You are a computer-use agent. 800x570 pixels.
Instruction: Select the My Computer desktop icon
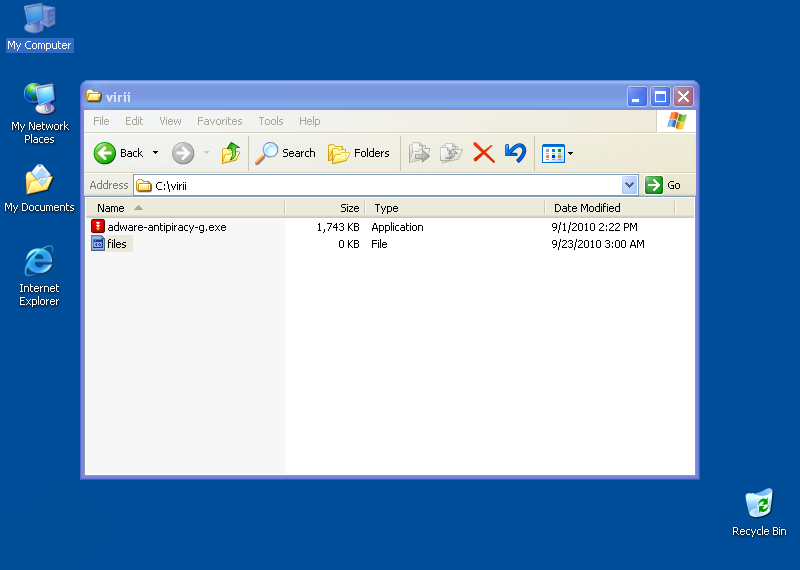[39, 27]
